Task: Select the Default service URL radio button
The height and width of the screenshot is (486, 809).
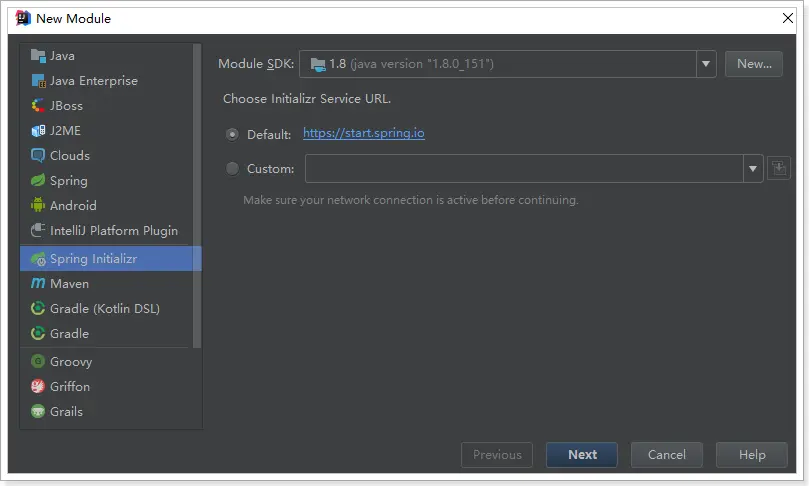Action: (x=233, y=134)
